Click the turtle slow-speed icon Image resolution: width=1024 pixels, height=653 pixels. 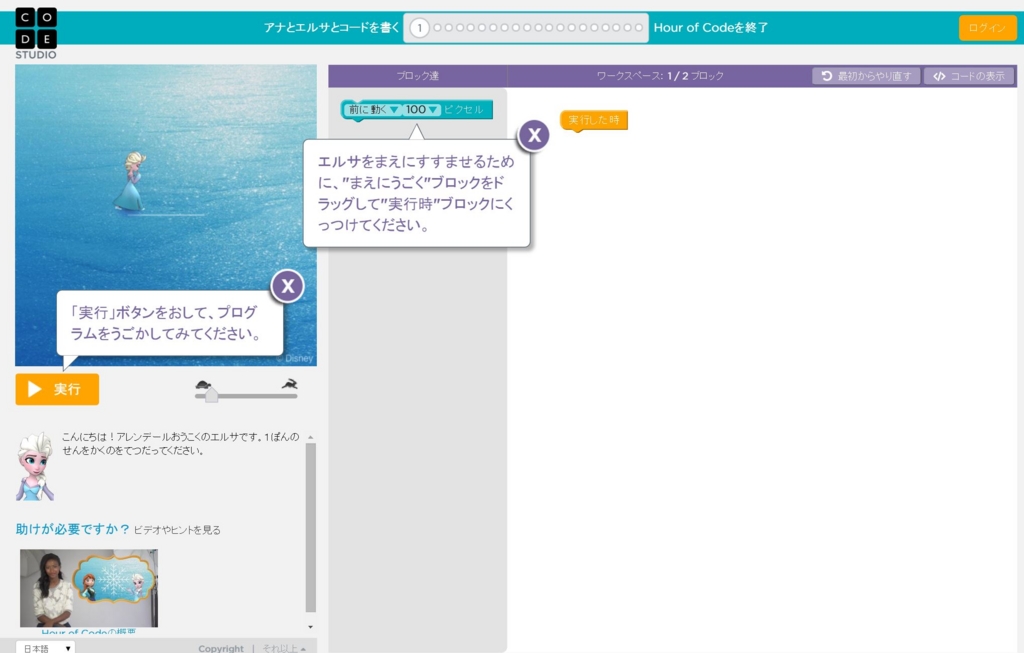point(203,385)
